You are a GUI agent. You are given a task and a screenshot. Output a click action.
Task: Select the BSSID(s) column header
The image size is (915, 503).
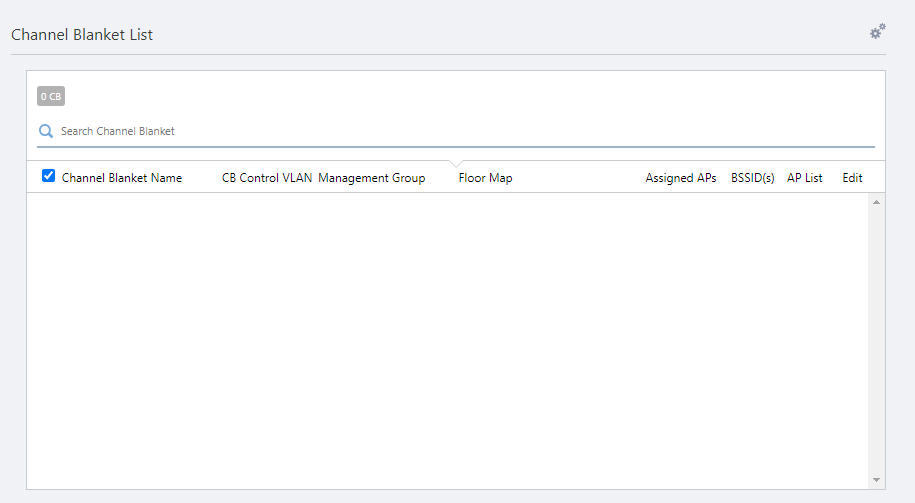click(x=752, y=178)
